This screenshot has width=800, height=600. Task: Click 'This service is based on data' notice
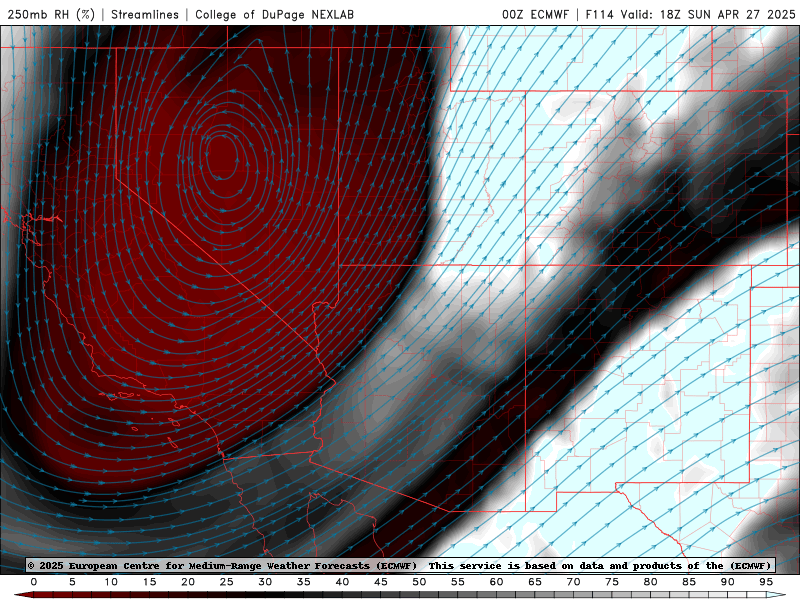(x=517, y=565)
